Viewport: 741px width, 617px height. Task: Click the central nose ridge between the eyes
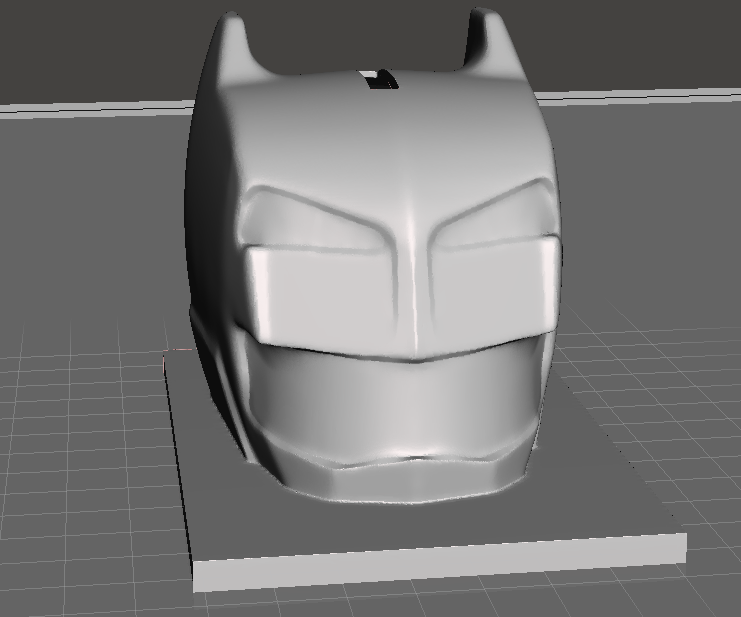pyautogui.click(x=412, y=270)
